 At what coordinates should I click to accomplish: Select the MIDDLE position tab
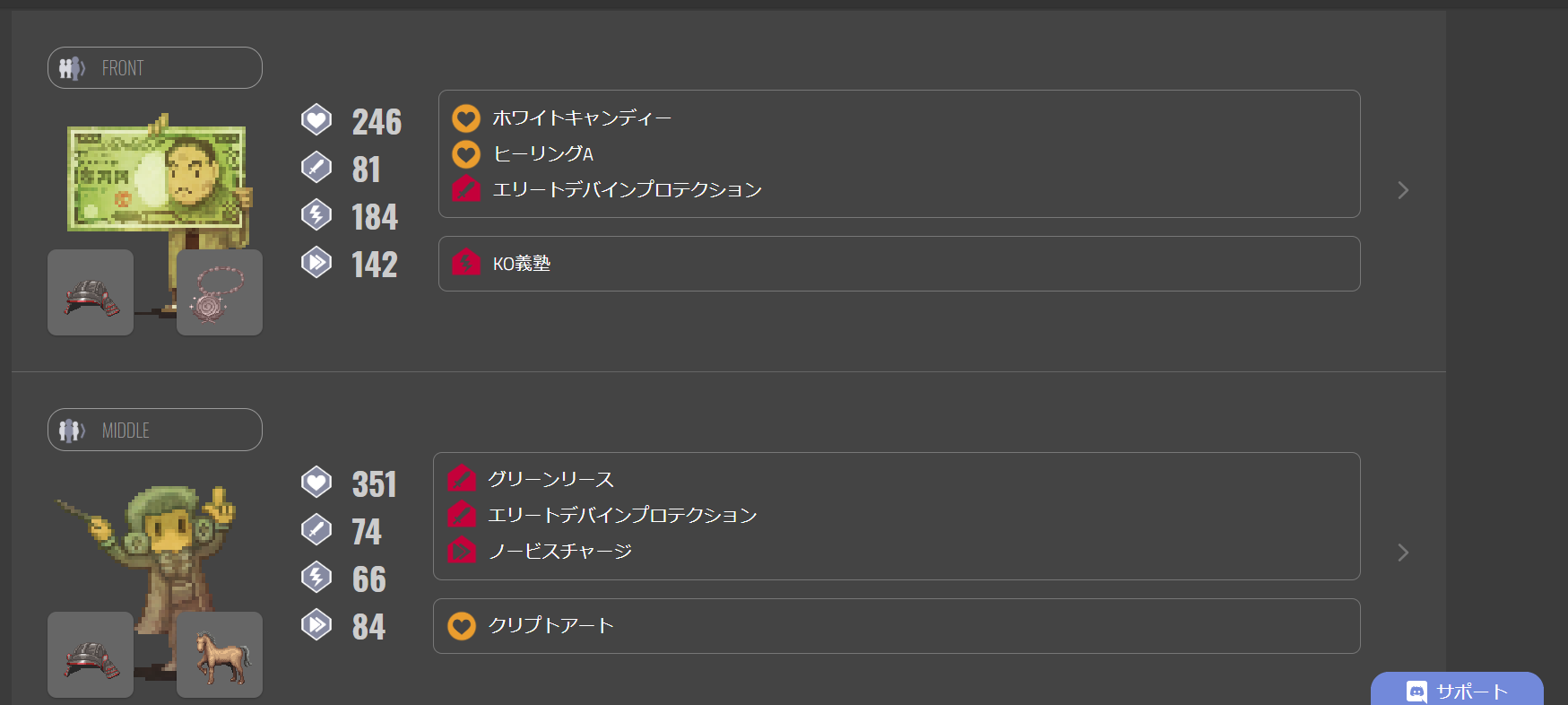155,431
